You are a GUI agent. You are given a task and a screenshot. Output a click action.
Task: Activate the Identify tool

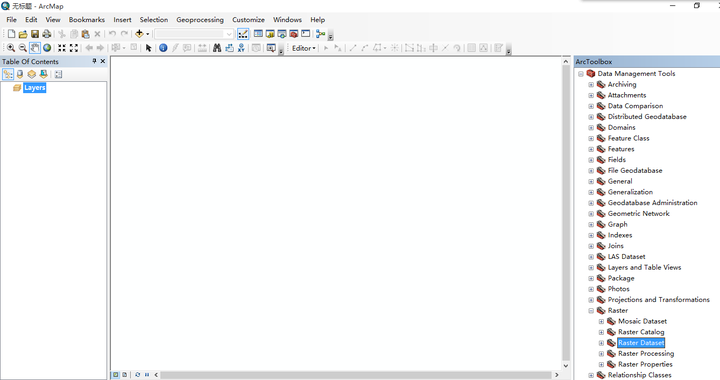163,48
